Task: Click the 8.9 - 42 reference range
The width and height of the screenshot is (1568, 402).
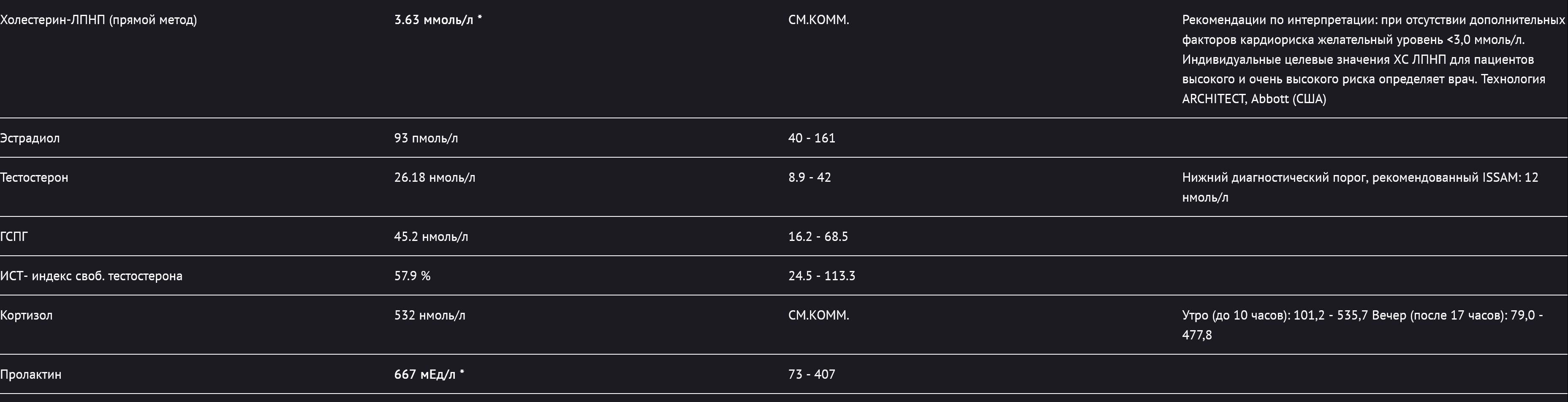Action: (810, 178)
